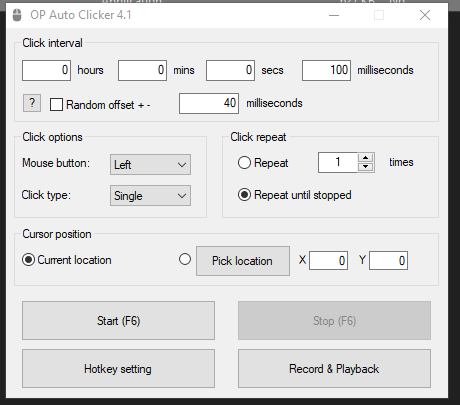Focus the random offset milliseconds field
Image resolution: width=460 pixels, height=405 pixels.
point(209,103)
